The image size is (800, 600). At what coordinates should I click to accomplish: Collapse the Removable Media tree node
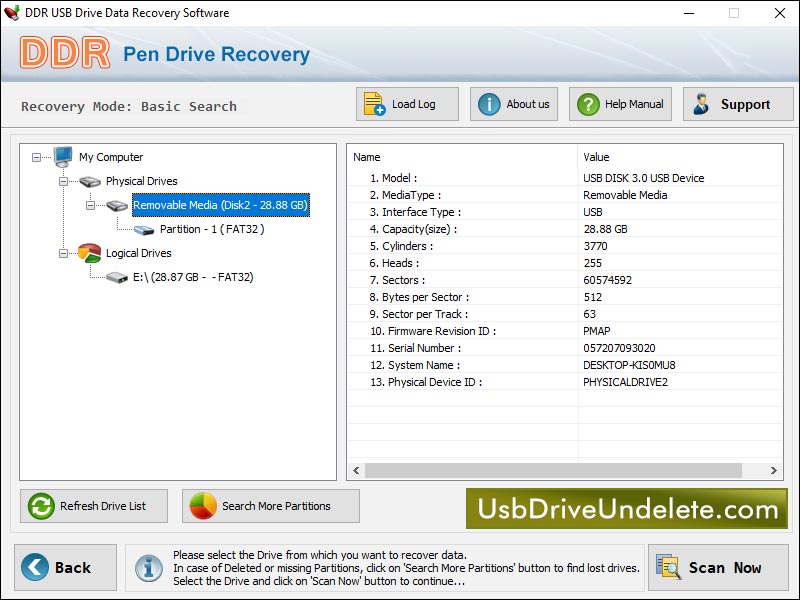tap(90, 205)
